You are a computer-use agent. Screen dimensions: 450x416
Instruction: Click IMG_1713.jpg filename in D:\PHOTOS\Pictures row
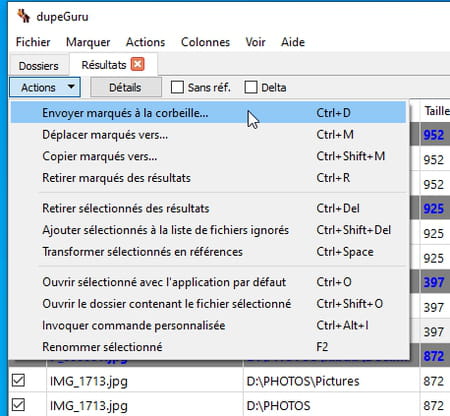point(89,381)
